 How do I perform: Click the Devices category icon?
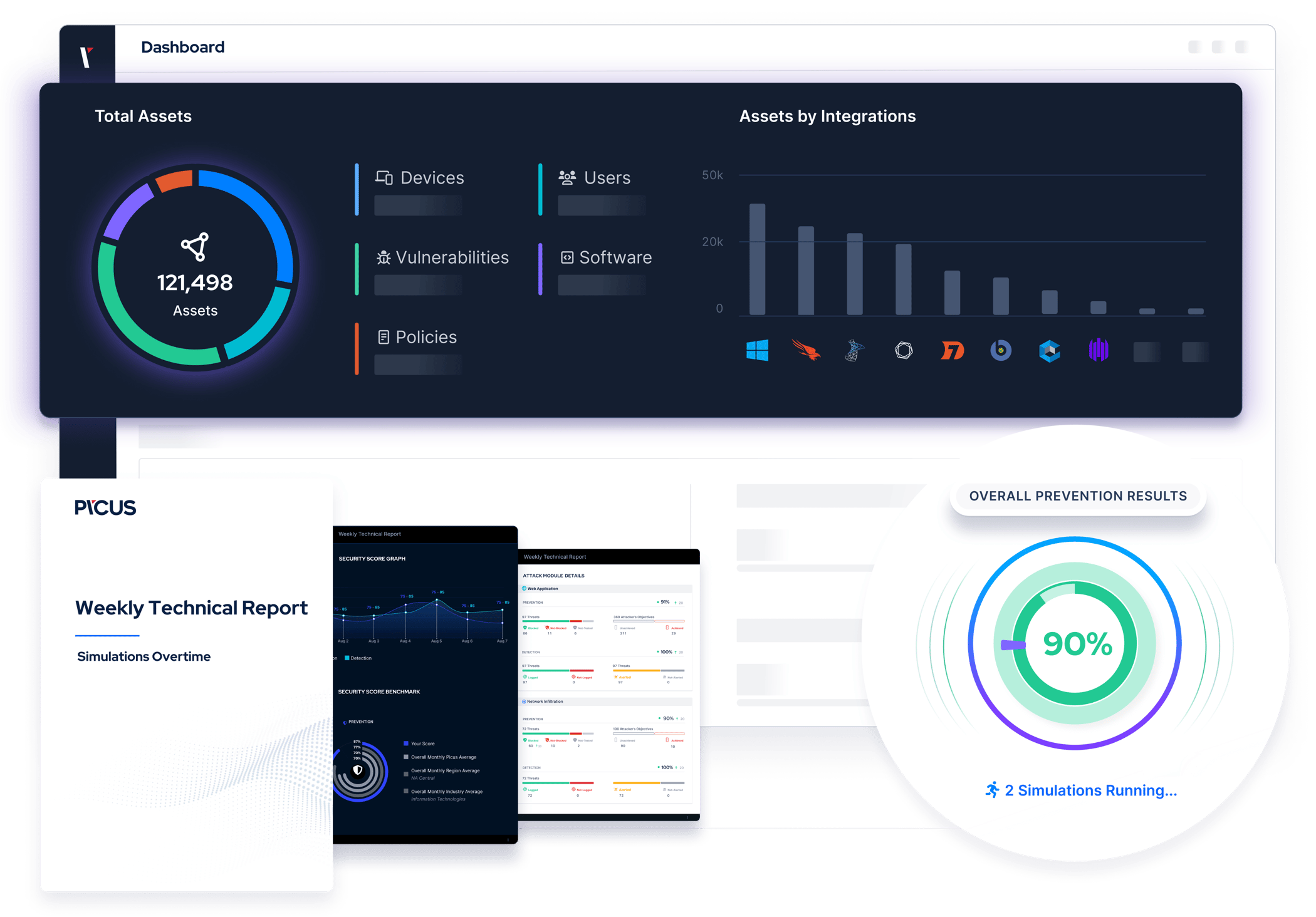(x=383, y=177)
